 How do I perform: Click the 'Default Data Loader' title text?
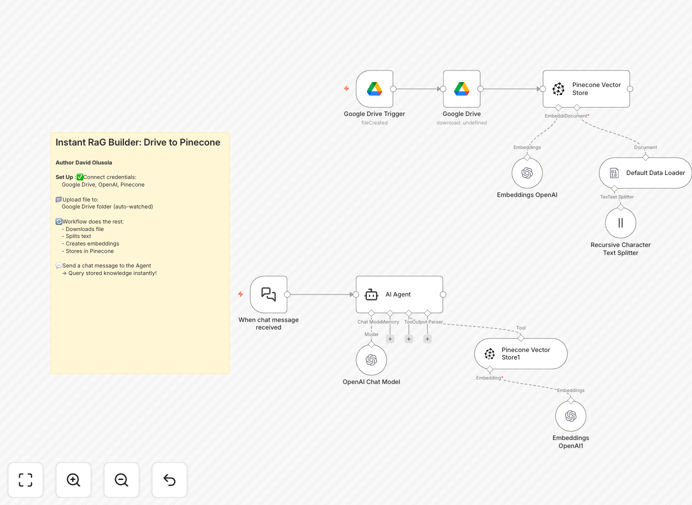[655, 173]
